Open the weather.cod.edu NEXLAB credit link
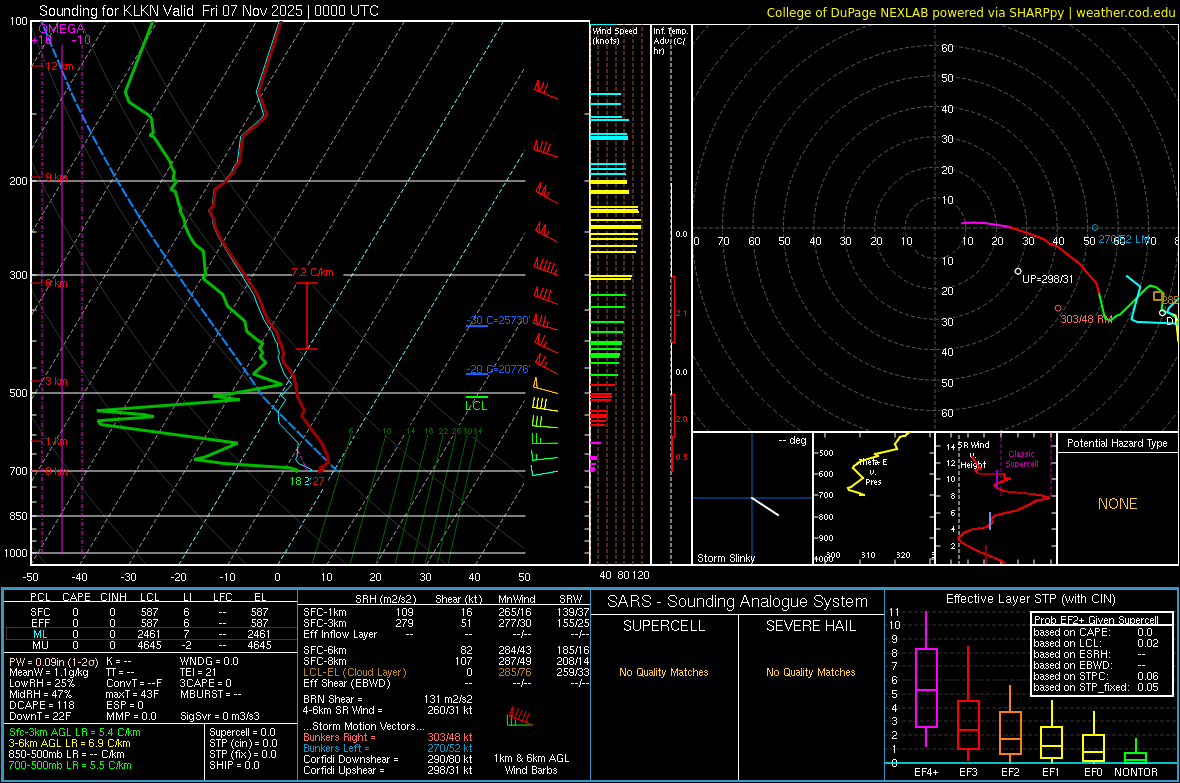Screen dimensions: 1180x783 point(971,12)
